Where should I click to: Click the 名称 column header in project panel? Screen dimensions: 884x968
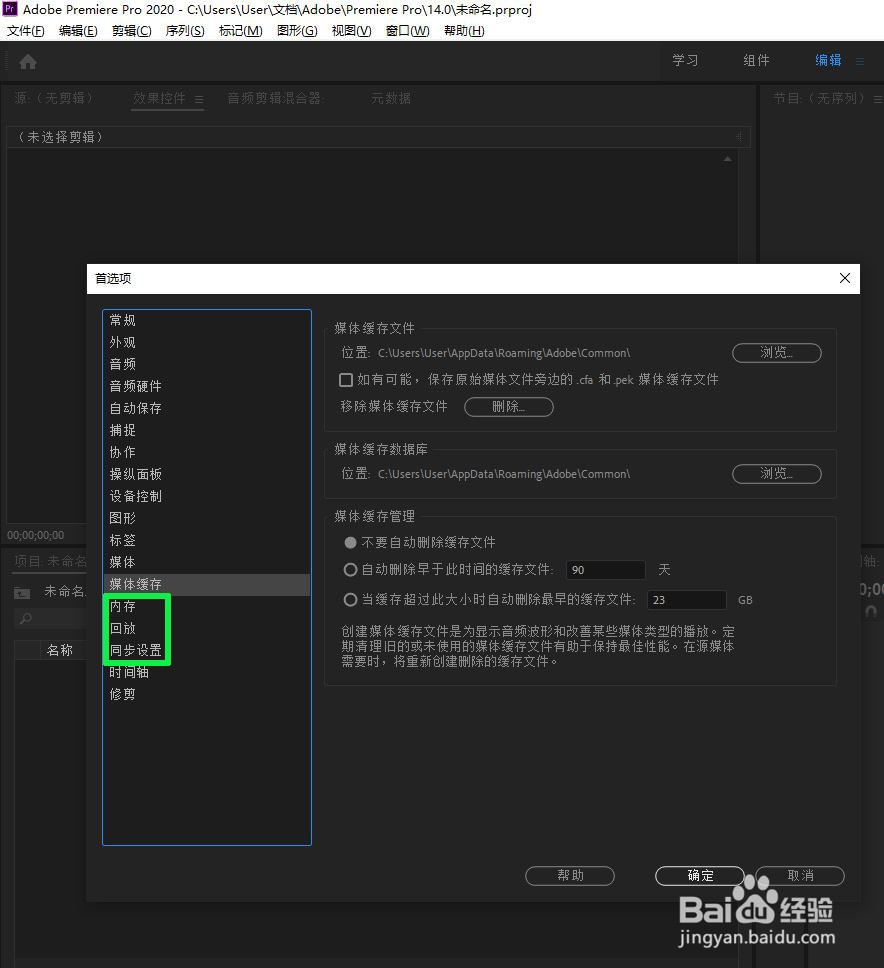(x=60, y=650)
